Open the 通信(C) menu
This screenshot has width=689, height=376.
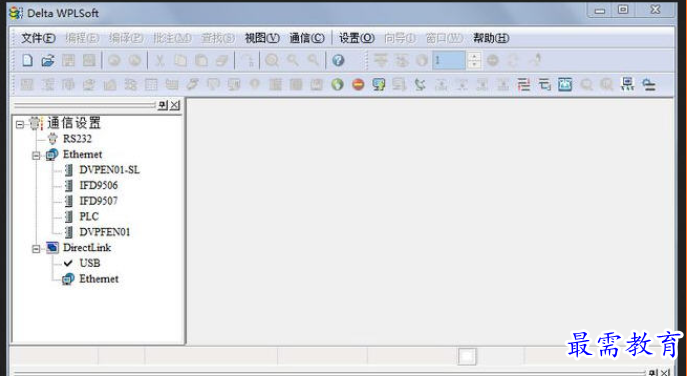pos(307,38)
